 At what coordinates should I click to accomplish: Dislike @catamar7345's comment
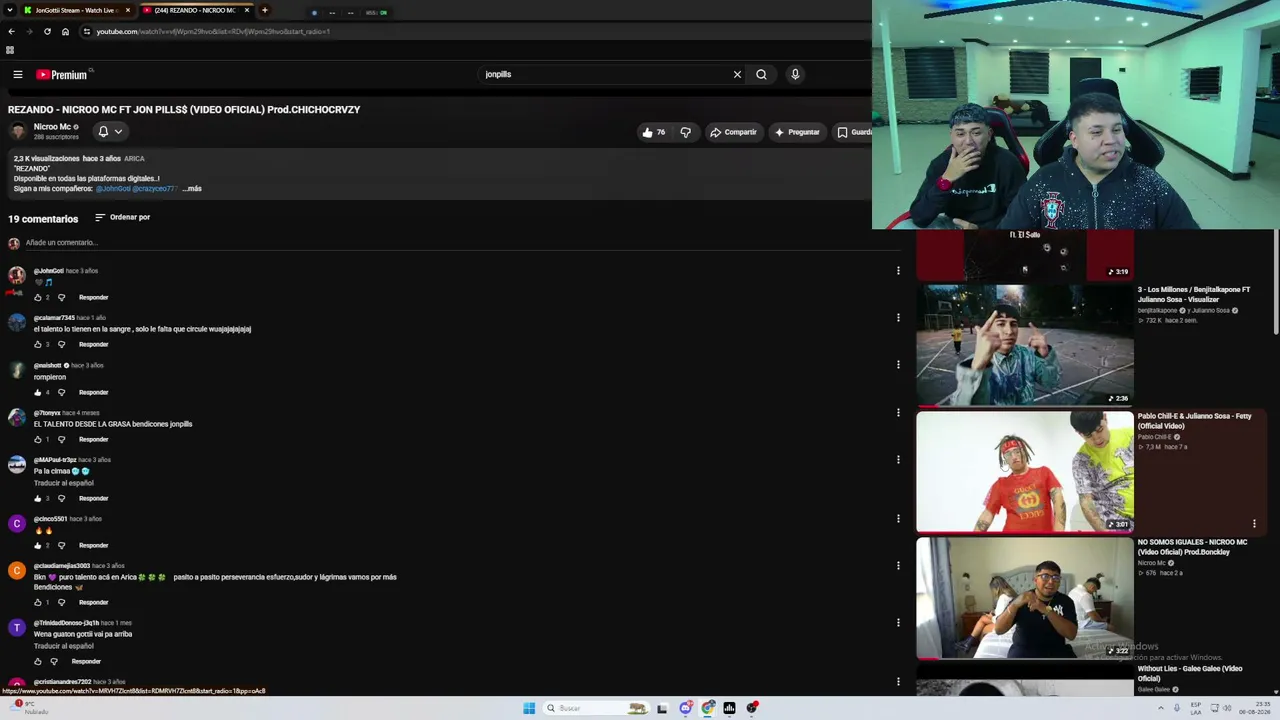pyautogui.click(x=61, y=344)
